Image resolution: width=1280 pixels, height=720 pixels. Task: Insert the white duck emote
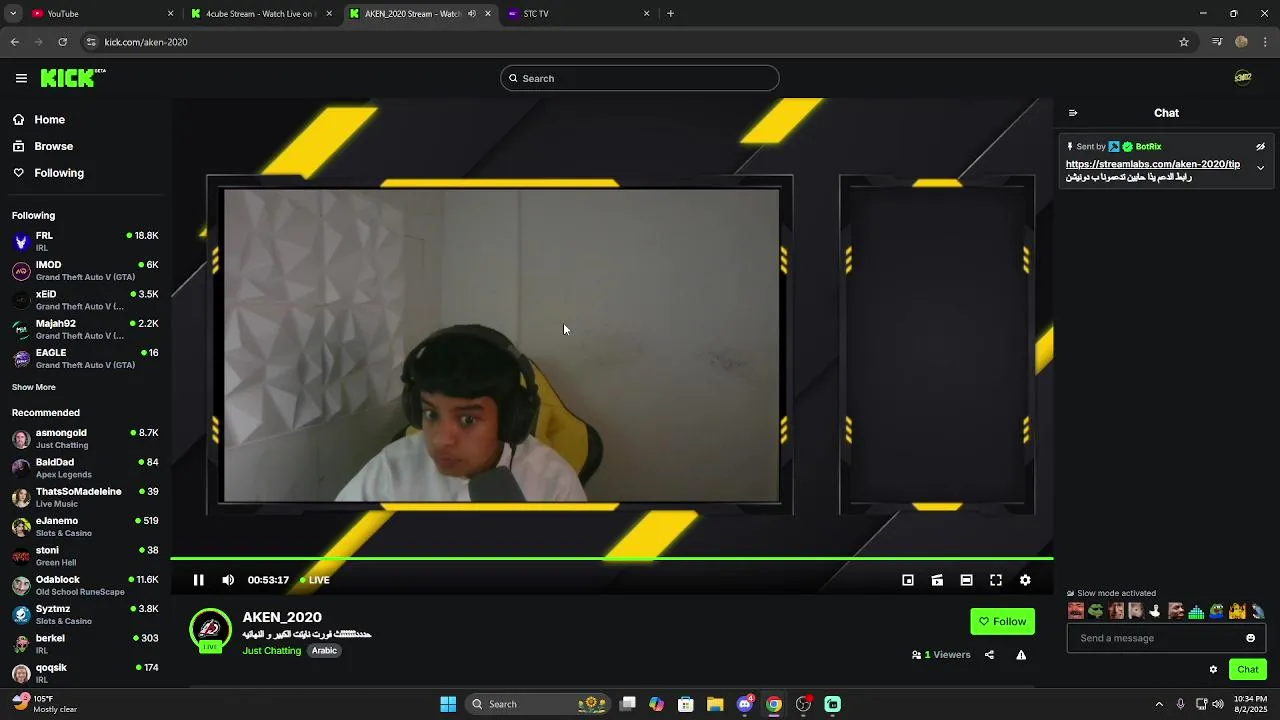tap(1155, 611)
